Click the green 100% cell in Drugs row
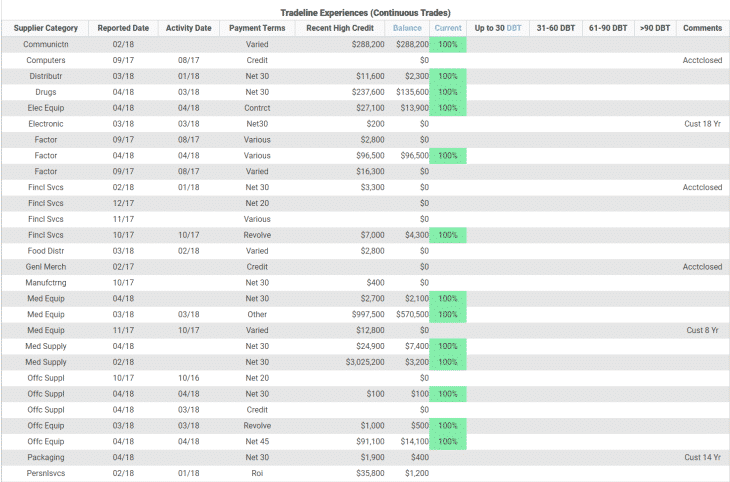This screenshot has height=482, width=730. [x=448, y=92]
